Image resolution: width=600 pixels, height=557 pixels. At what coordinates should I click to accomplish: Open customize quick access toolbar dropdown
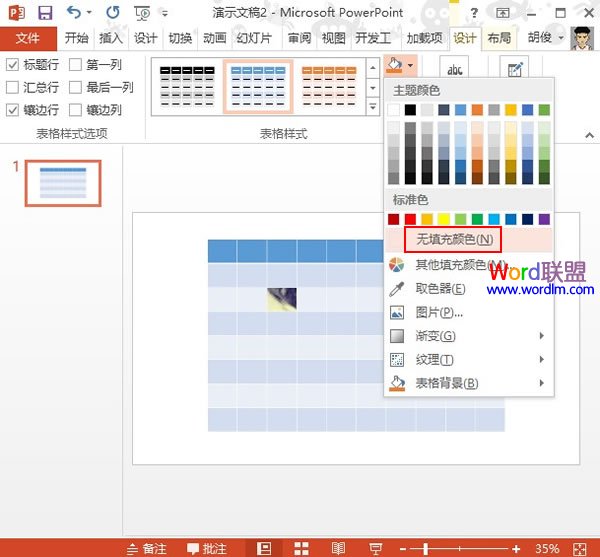click(x=165, y=14)
